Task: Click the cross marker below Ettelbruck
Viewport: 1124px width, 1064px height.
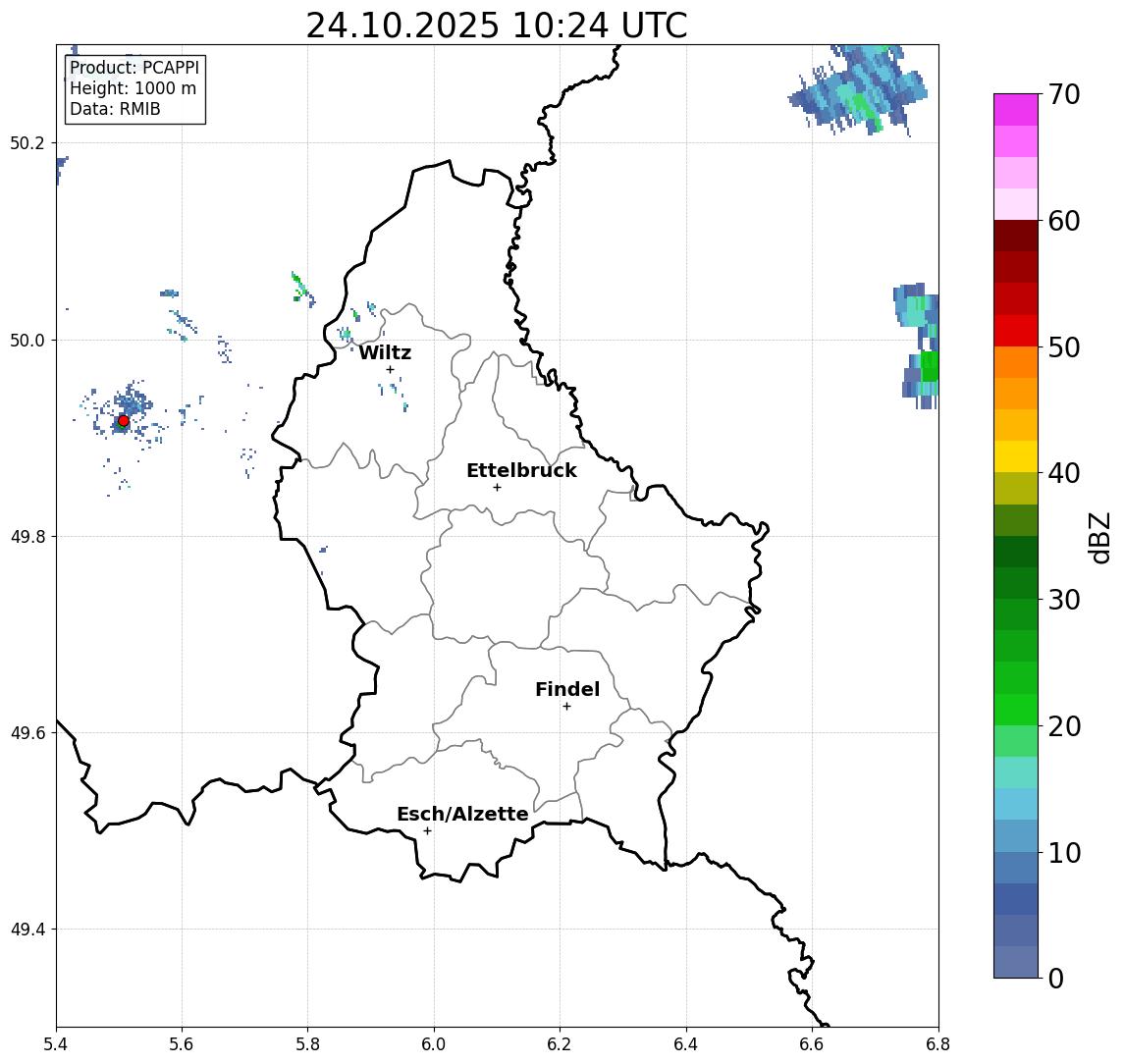Action: [x=497, y=487]
